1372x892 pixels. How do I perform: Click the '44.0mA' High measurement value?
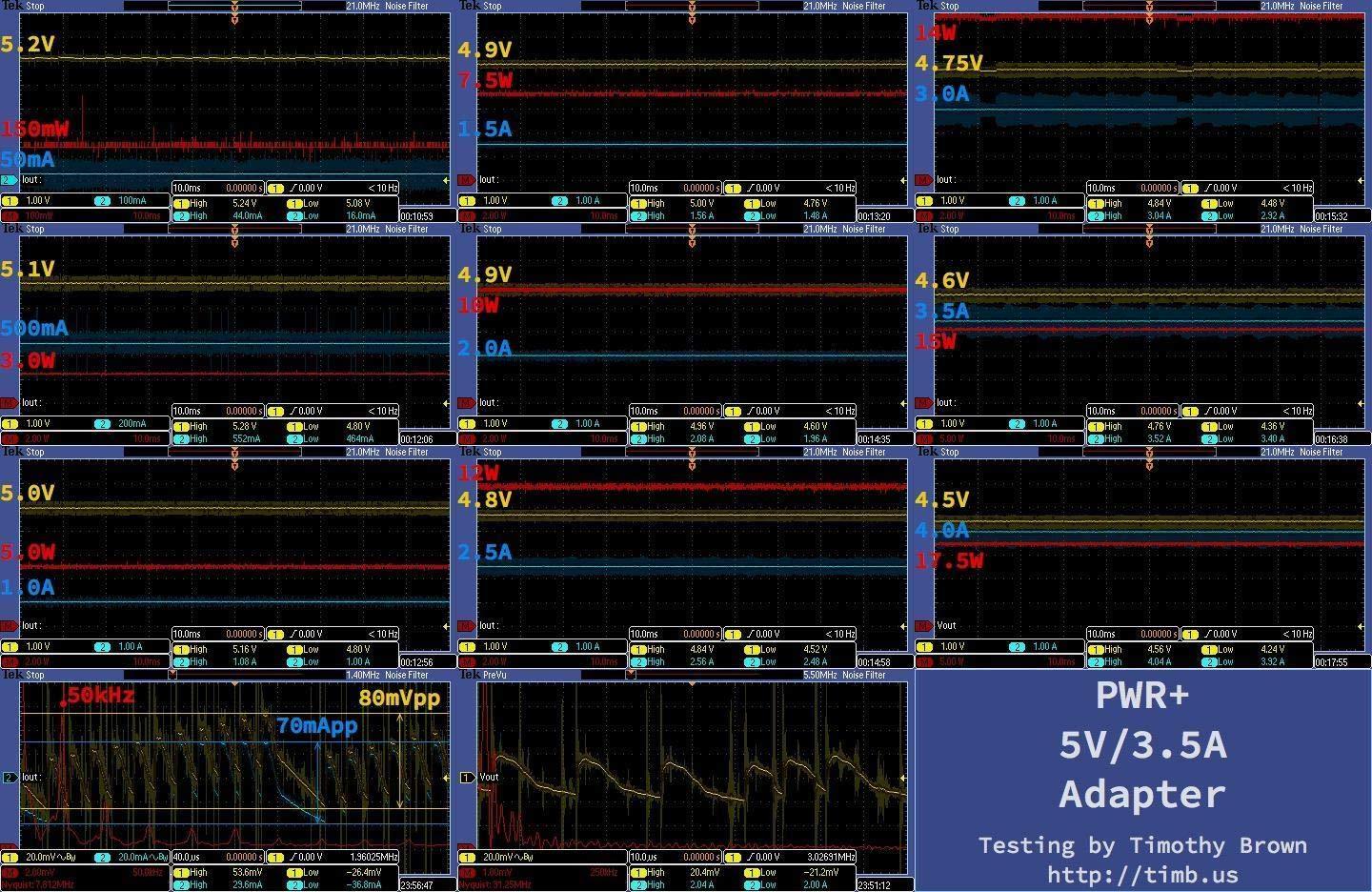pyautogui.click(x=248, y=215)
